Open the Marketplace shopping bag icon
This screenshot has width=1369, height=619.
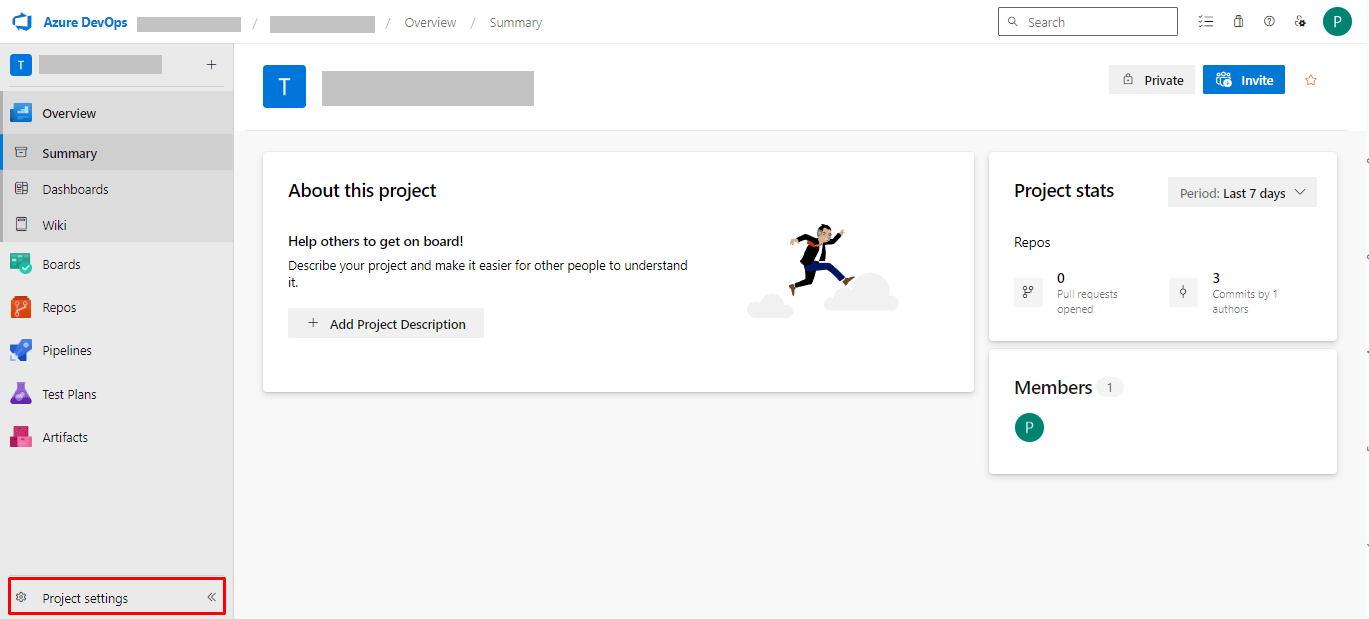point(1238,22)
